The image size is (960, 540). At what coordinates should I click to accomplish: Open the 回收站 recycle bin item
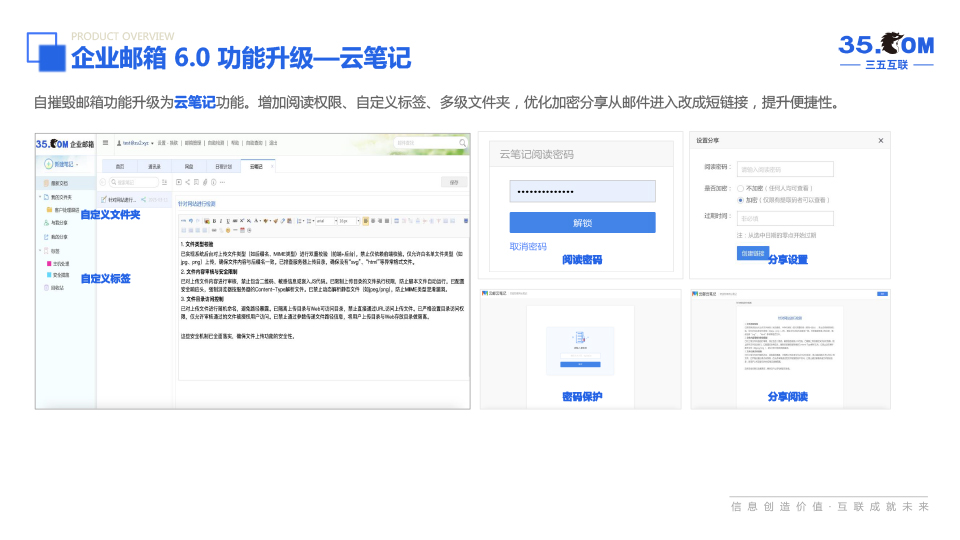(x=57, y=287)
